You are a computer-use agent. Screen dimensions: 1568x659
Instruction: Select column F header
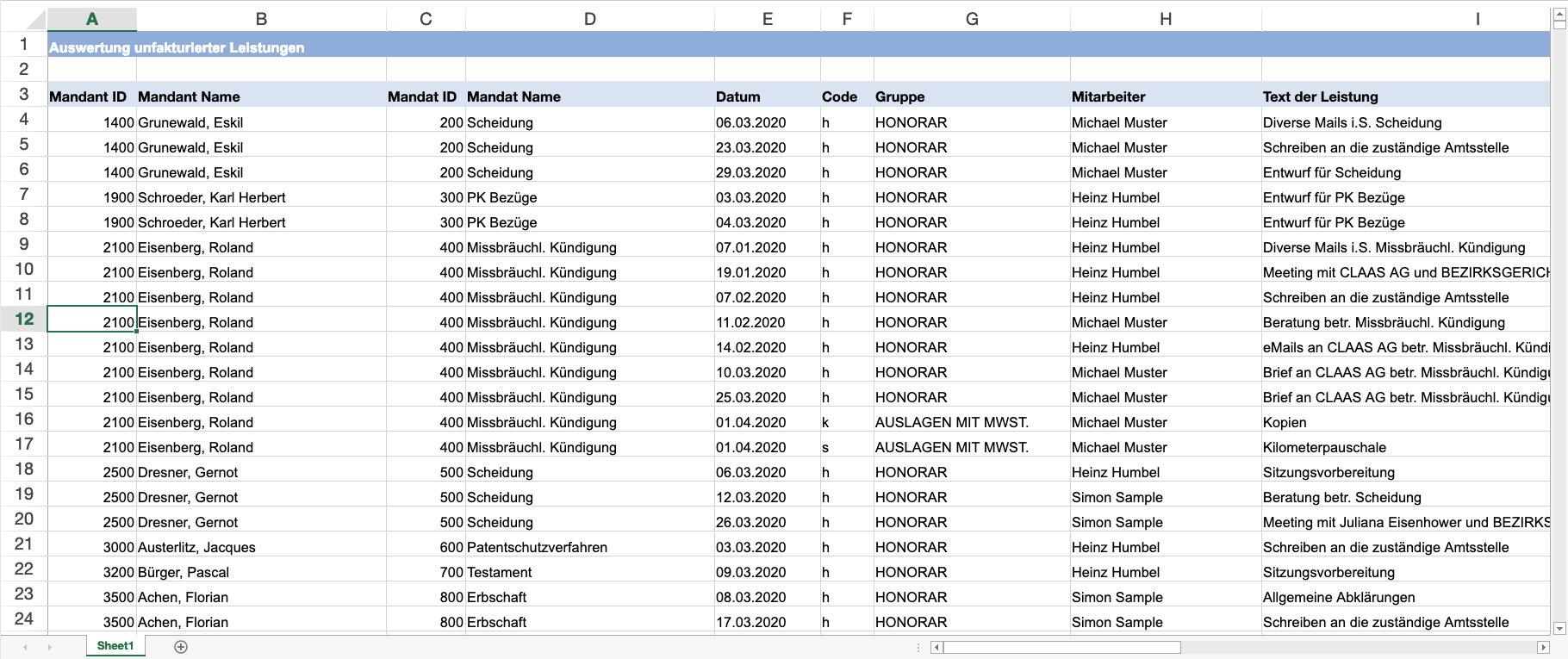click(x=847, y=19)
